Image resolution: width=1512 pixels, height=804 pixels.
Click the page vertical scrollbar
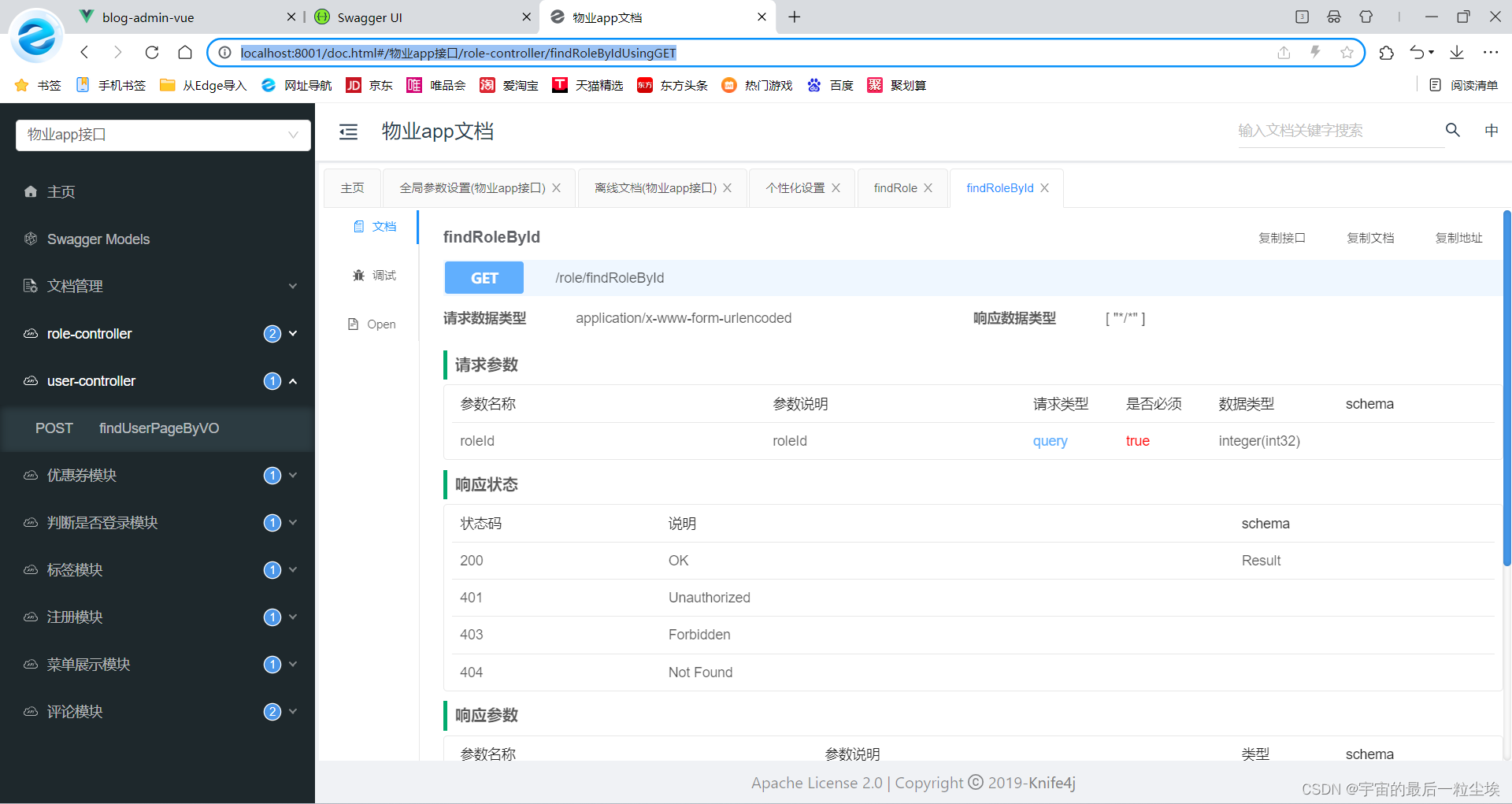tap(1507, 387)
